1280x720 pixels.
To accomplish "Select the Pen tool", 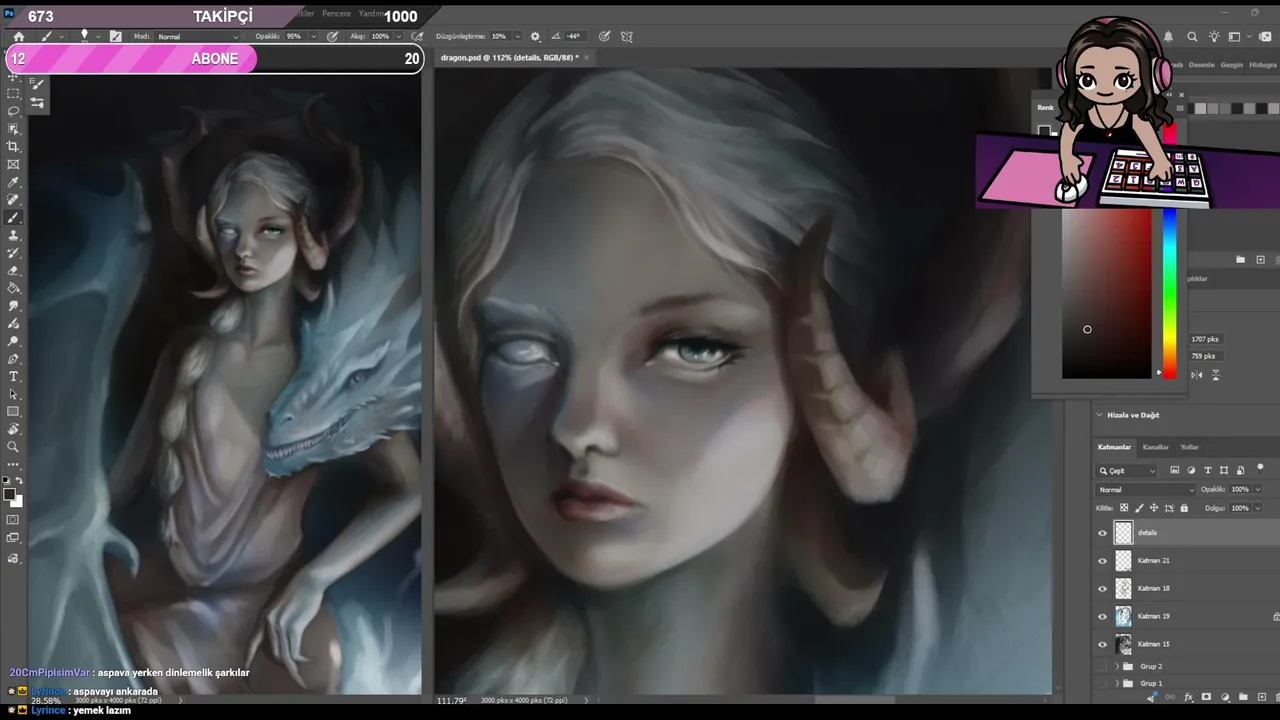I will [13, 359].
